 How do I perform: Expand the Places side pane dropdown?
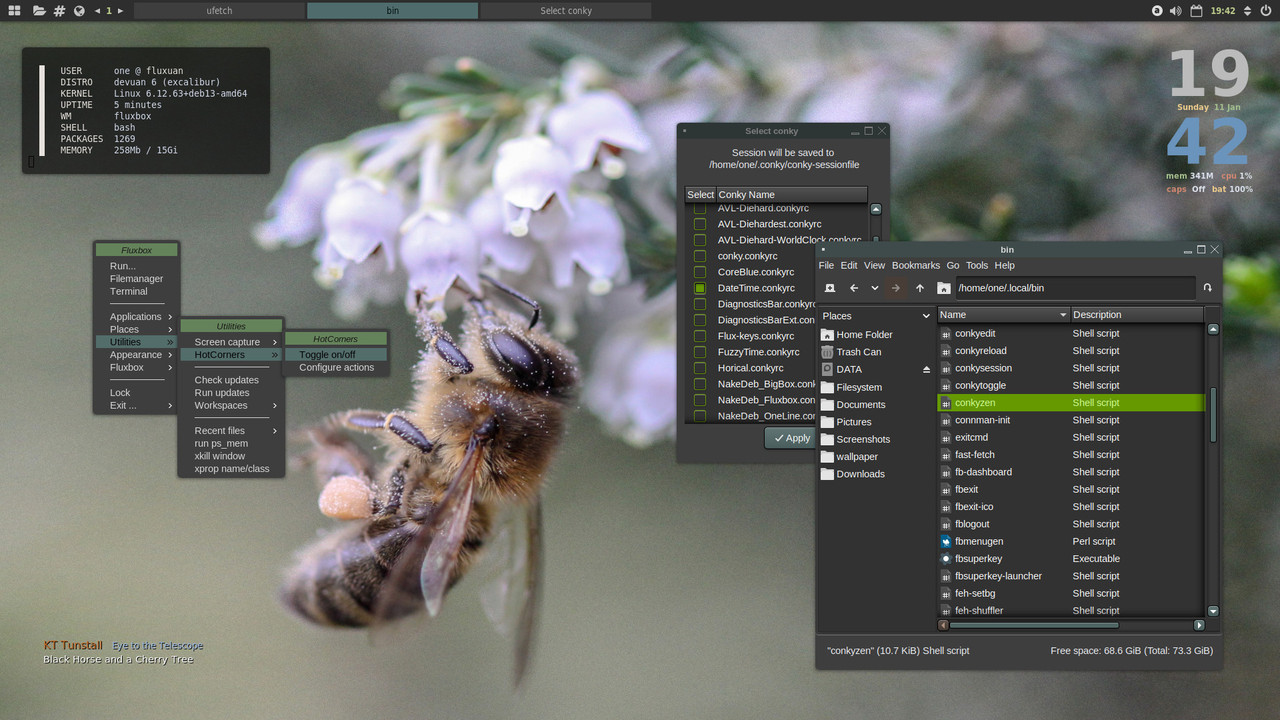click(924, 316)
